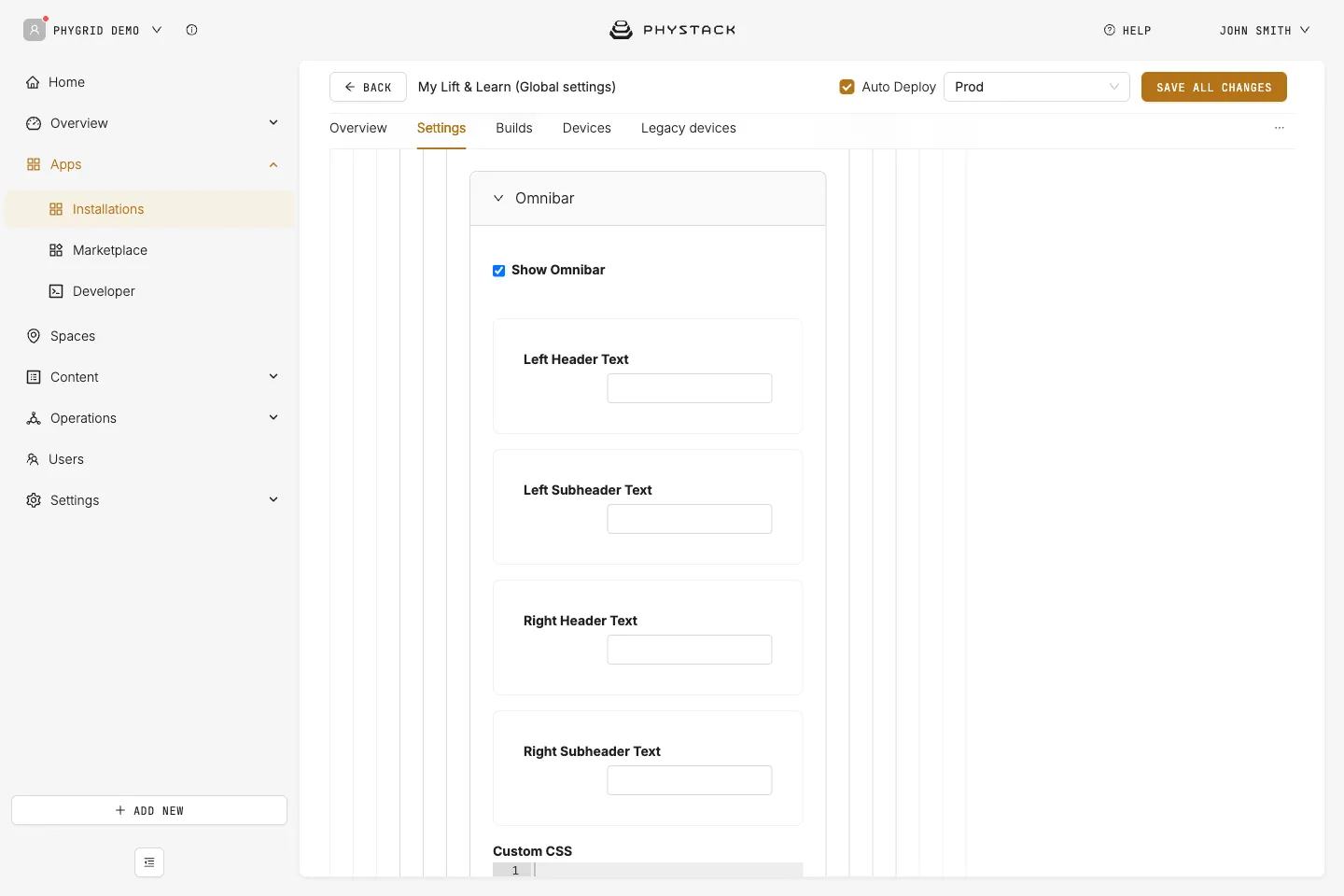
Task: Expand the Overview sidebar section
Action: point(273,122)
